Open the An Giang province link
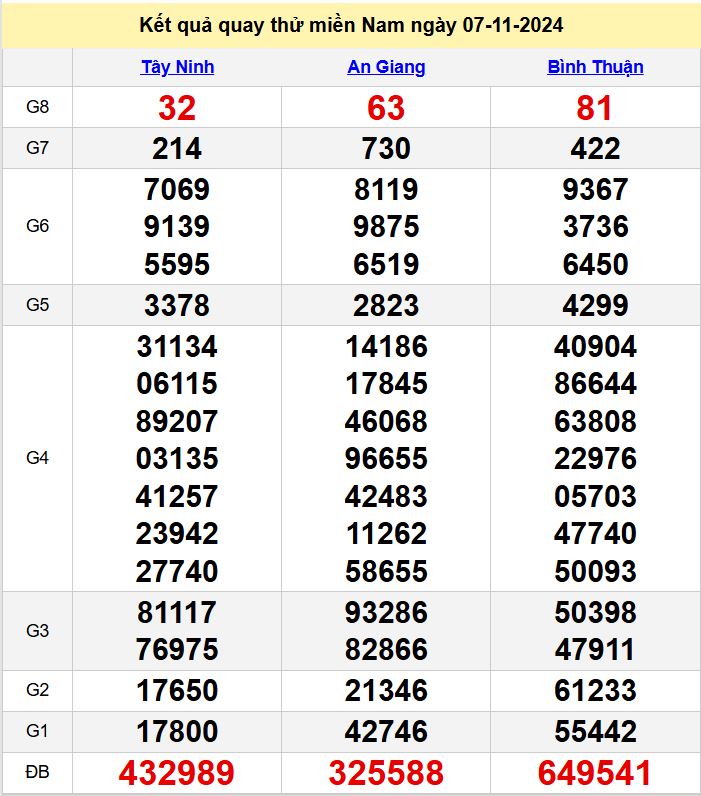The height and width of the screenshot is (796, 701). (x=386, y=67)
